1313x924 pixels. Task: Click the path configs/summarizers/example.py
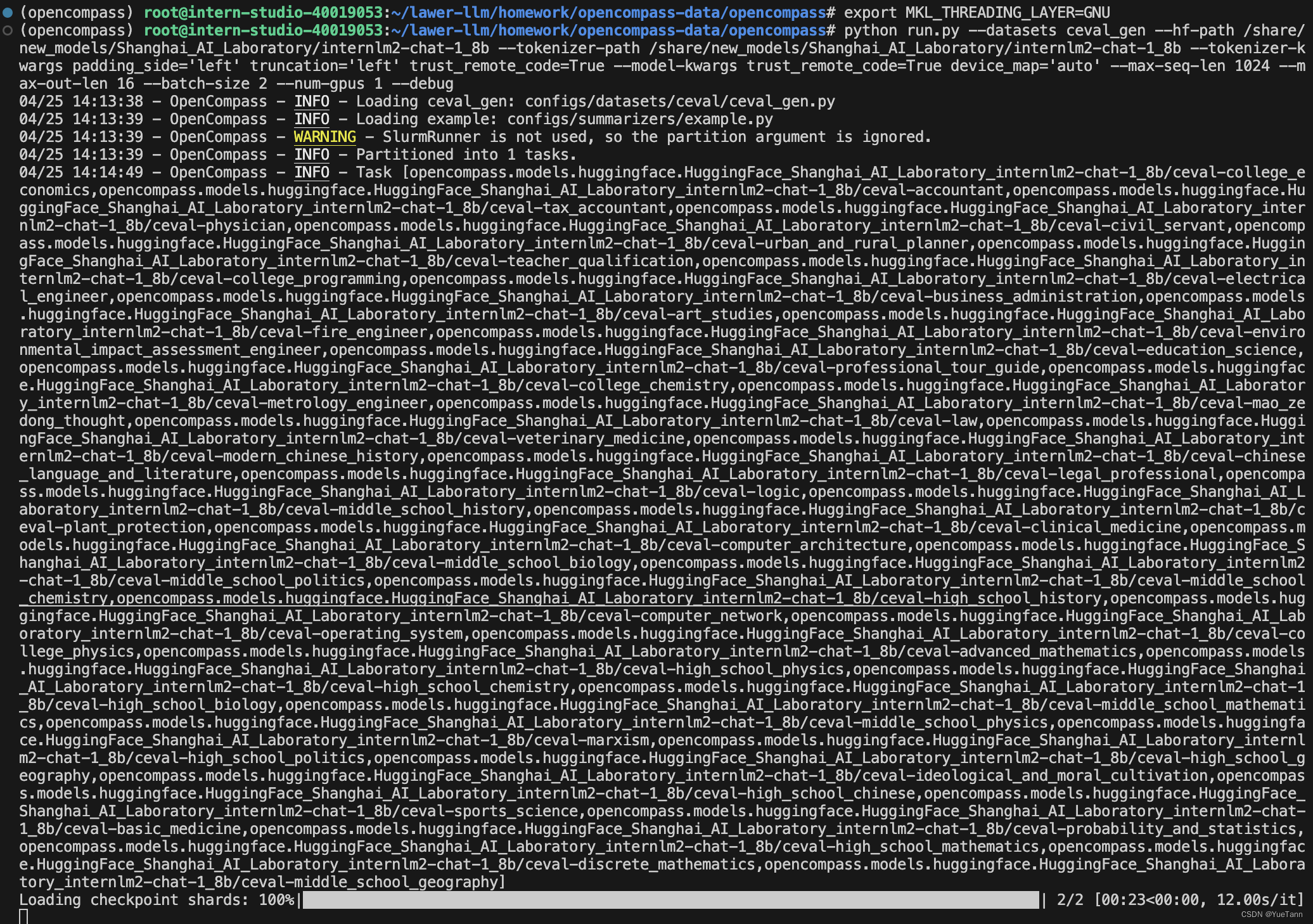(640, 119)
